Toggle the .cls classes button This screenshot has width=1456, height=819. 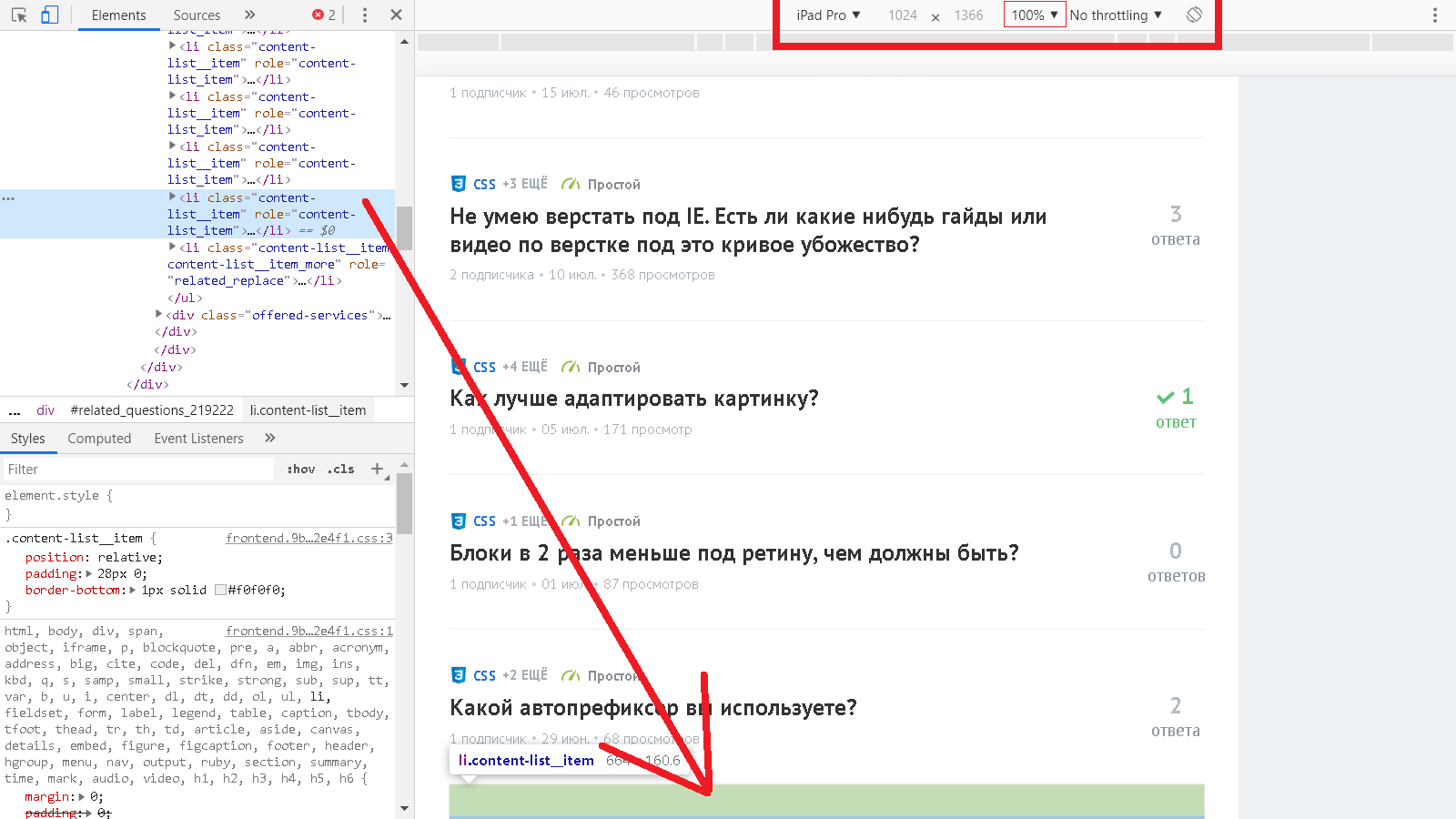click(x=341, y=470)
